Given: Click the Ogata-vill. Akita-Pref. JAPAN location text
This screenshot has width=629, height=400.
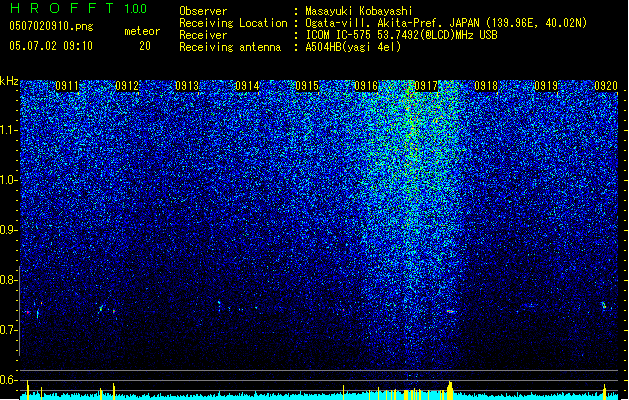Looking at the screenshot, I should (x=446, y=23).
